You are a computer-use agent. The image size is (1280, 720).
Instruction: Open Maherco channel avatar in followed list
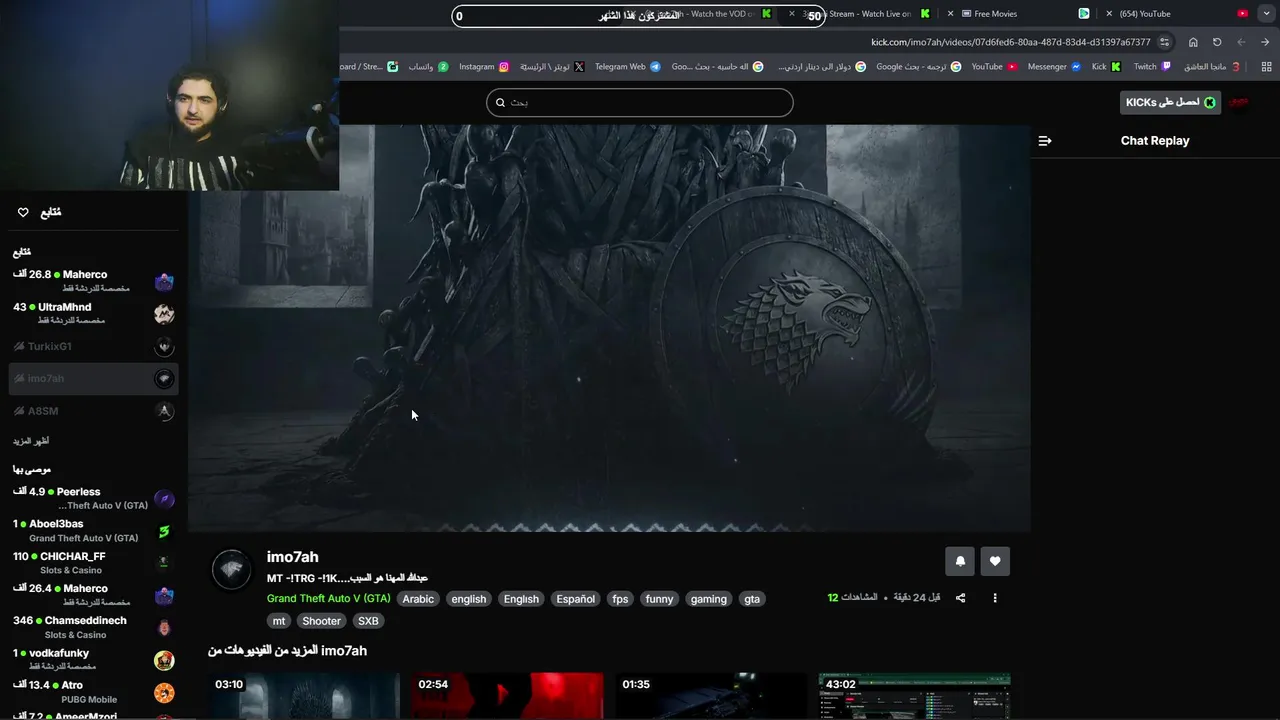(x=164, y=281)
